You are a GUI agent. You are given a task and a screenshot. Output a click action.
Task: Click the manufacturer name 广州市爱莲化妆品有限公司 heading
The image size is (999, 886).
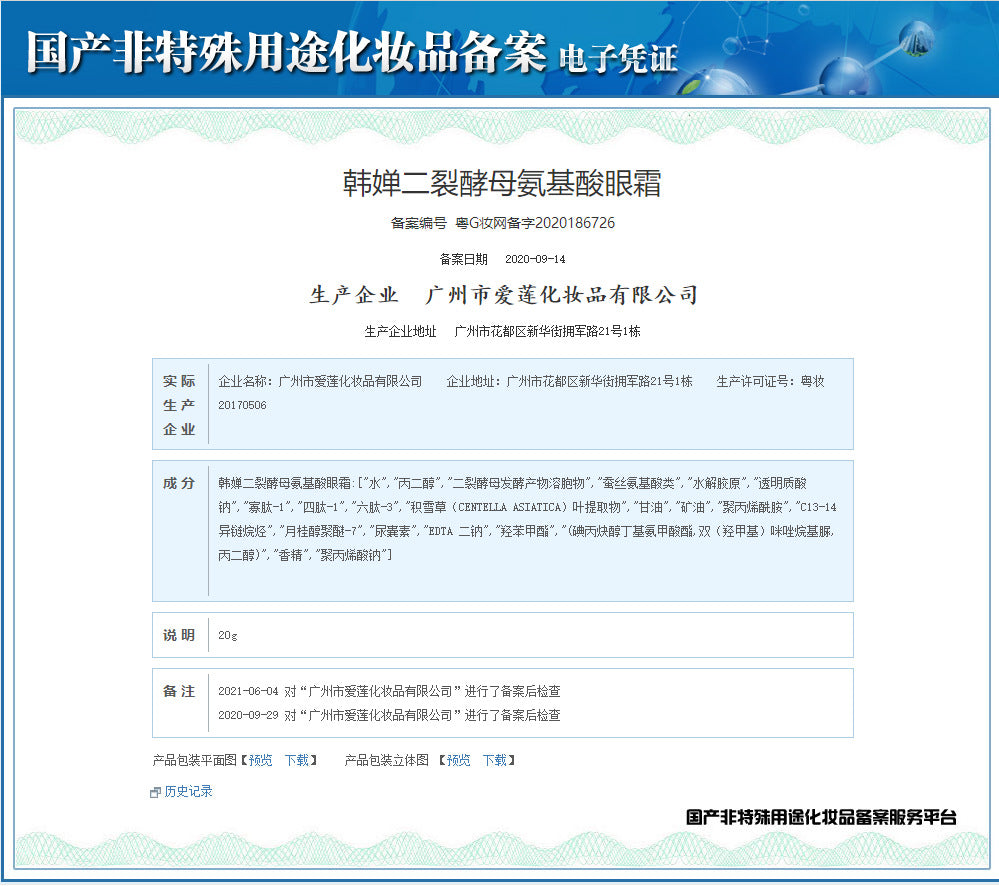coord(561,295)
